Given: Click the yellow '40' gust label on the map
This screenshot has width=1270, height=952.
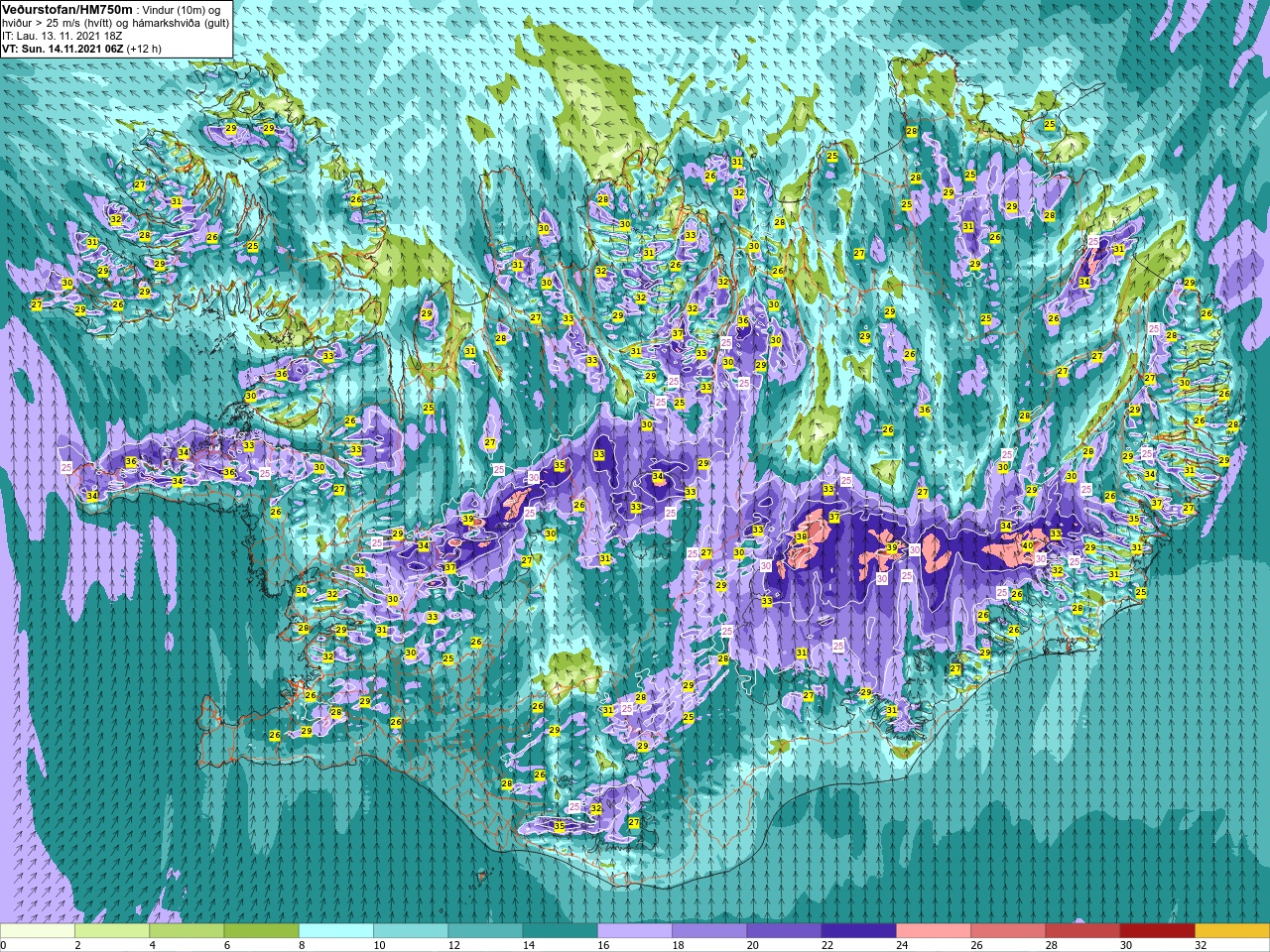Looking at the screenshot, I should point(1028,545).
